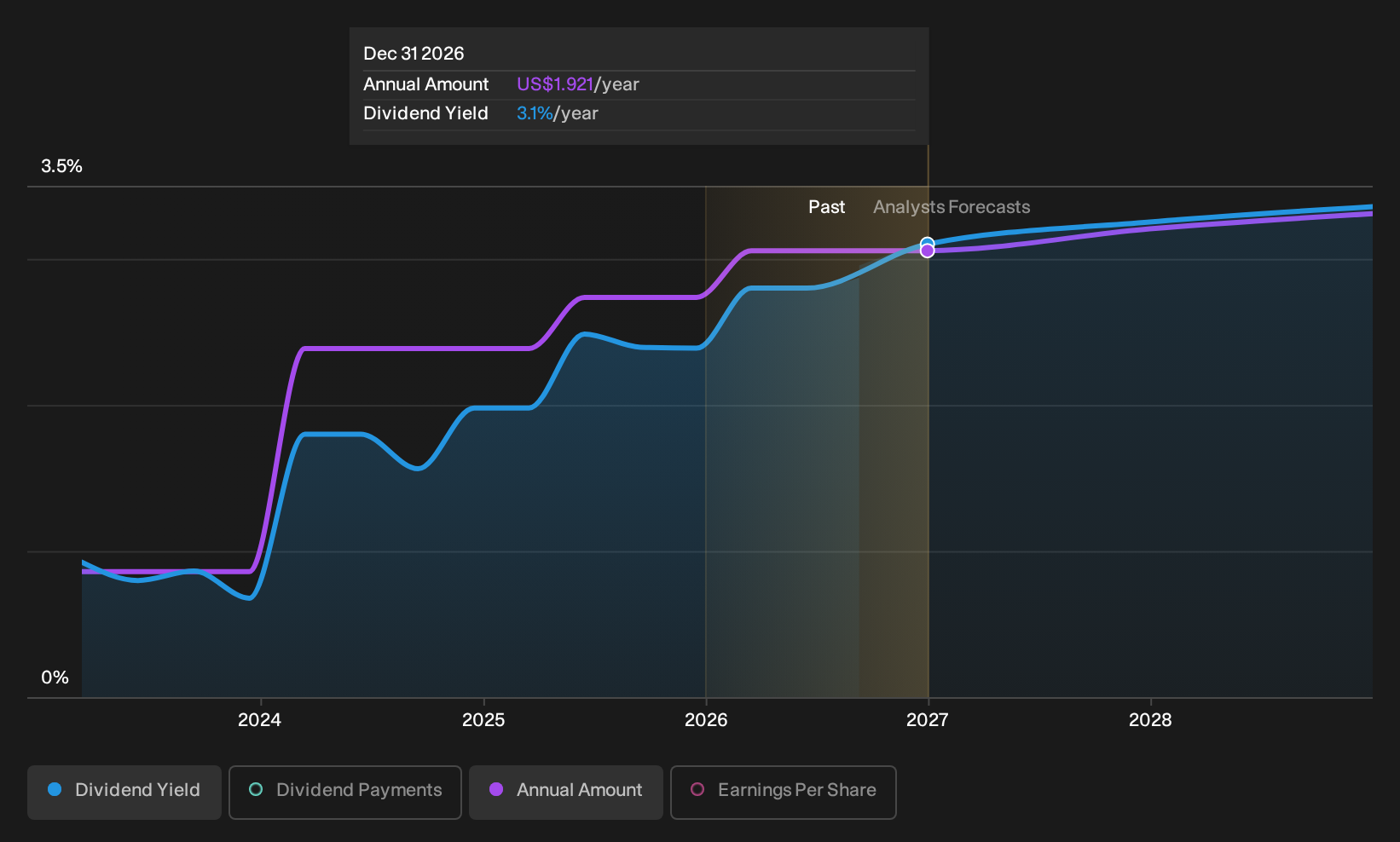Click the 3.1% dividend yield value
The width and height of the screenshot is (1400, 842).
(535, 113)
